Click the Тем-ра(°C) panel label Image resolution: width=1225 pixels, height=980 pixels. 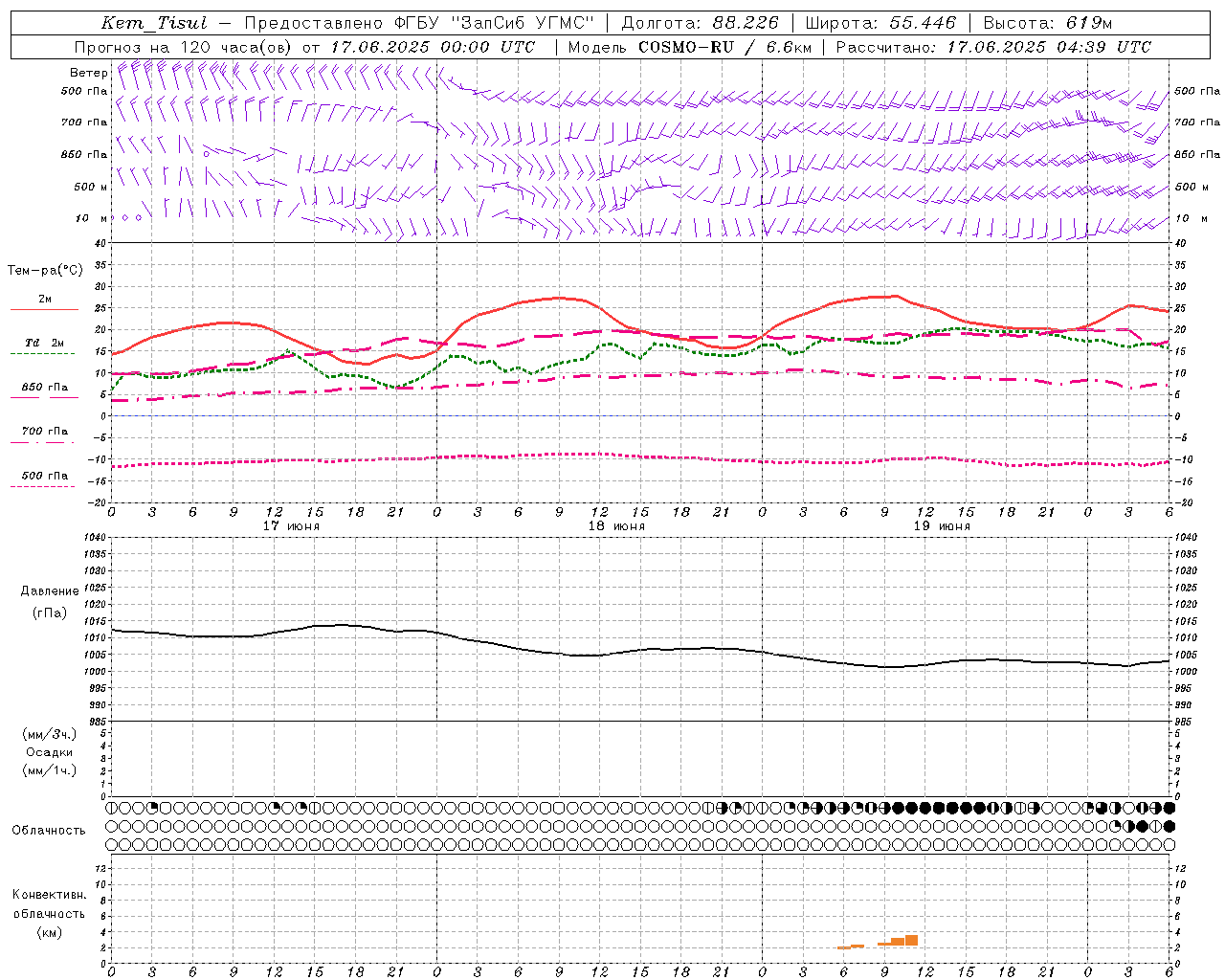pos(45,271)
